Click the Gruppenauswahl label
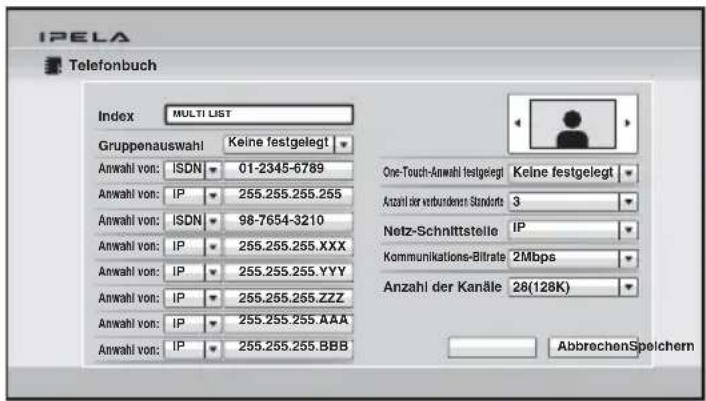Image resolution: width=706 pixels, height=401 pixels. pos(151,146)
